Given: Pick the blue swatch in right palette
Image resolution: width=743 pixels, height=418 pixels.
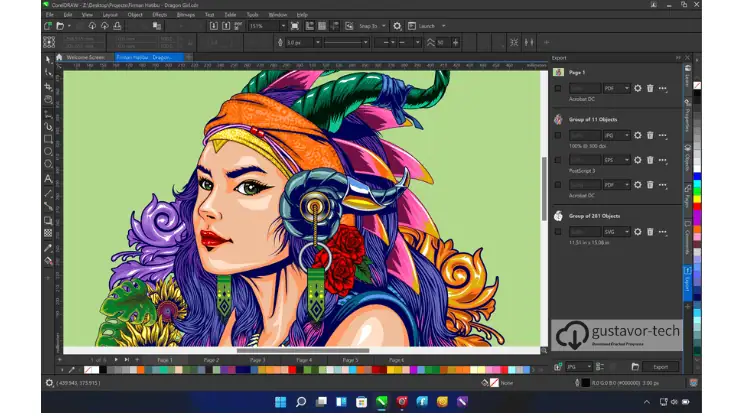Looking at the screenshot, I should pyautogui.click(x=698, y=176).
